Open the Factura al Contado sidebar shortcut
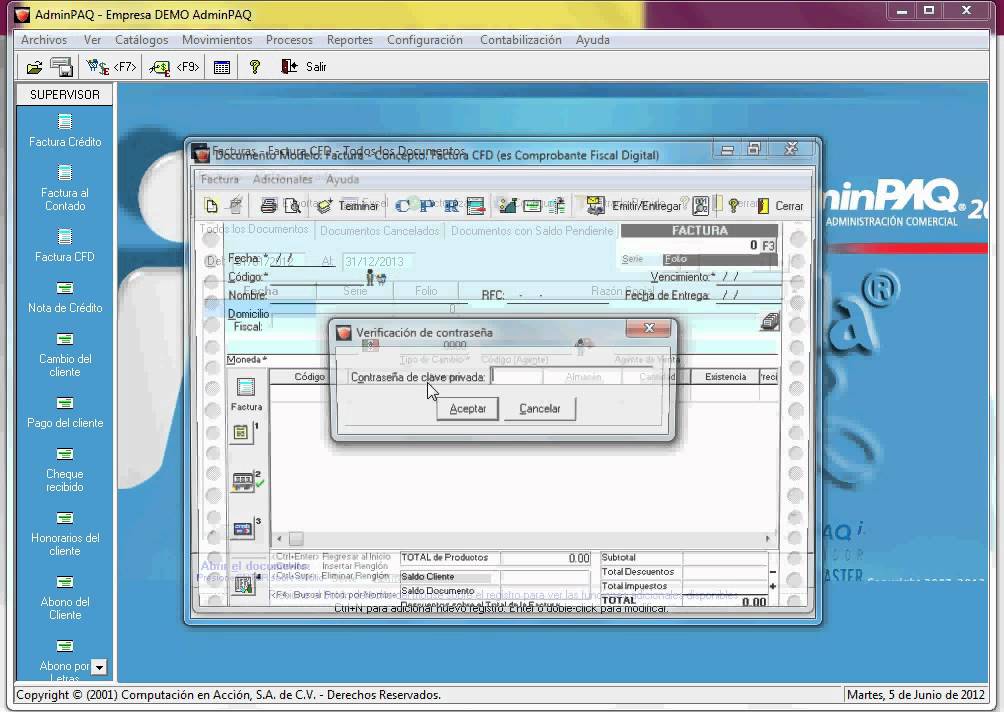Screen dimensions: 1004x712 (x=65, y=188)
